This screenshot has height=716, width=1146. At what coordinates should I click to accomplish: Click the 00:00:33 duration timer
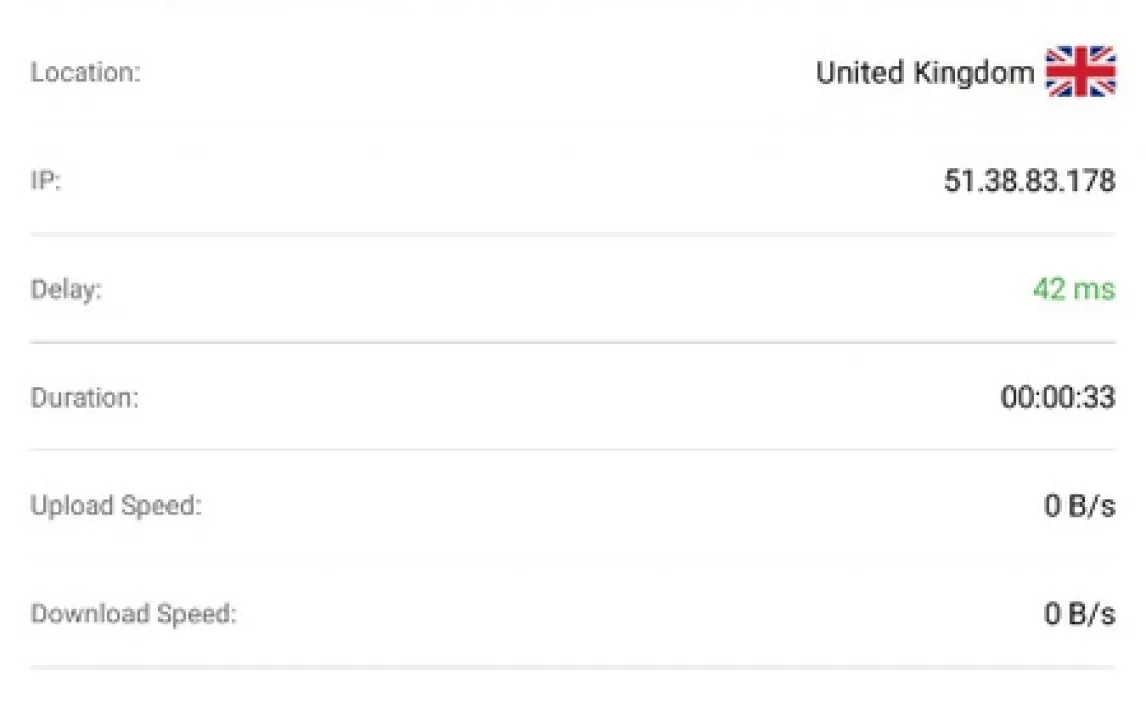tap(1057, 397)
